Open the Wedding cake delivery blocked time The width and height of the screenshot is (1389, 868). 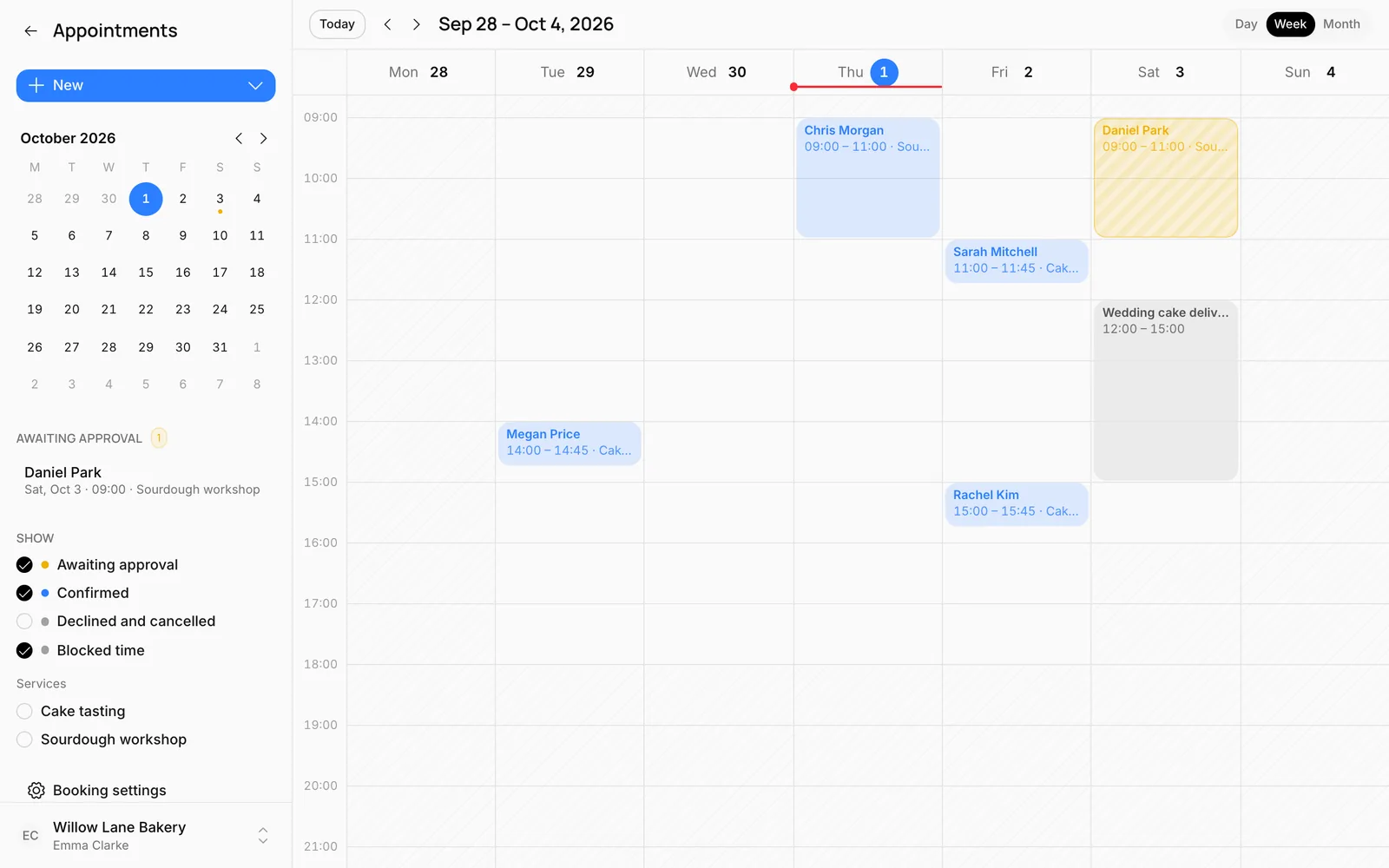[x=1165, y=390]
